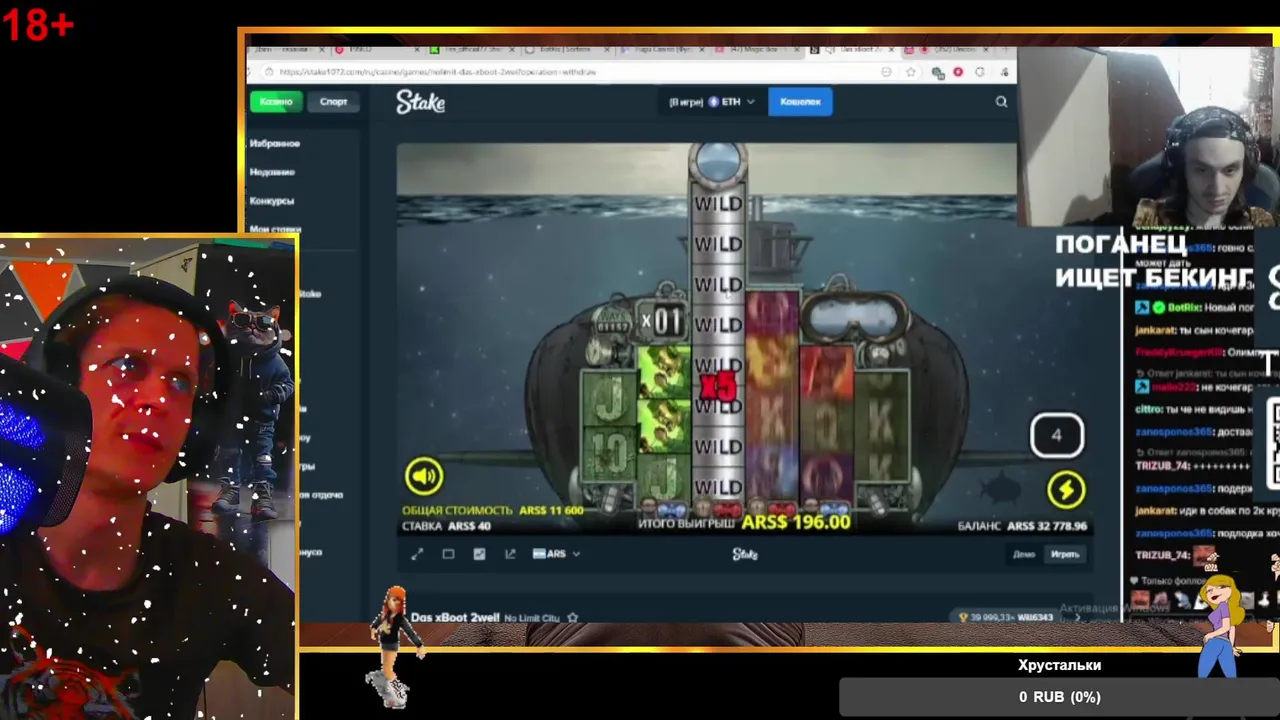Switch to the Спорт section

[x=334, y=101]
